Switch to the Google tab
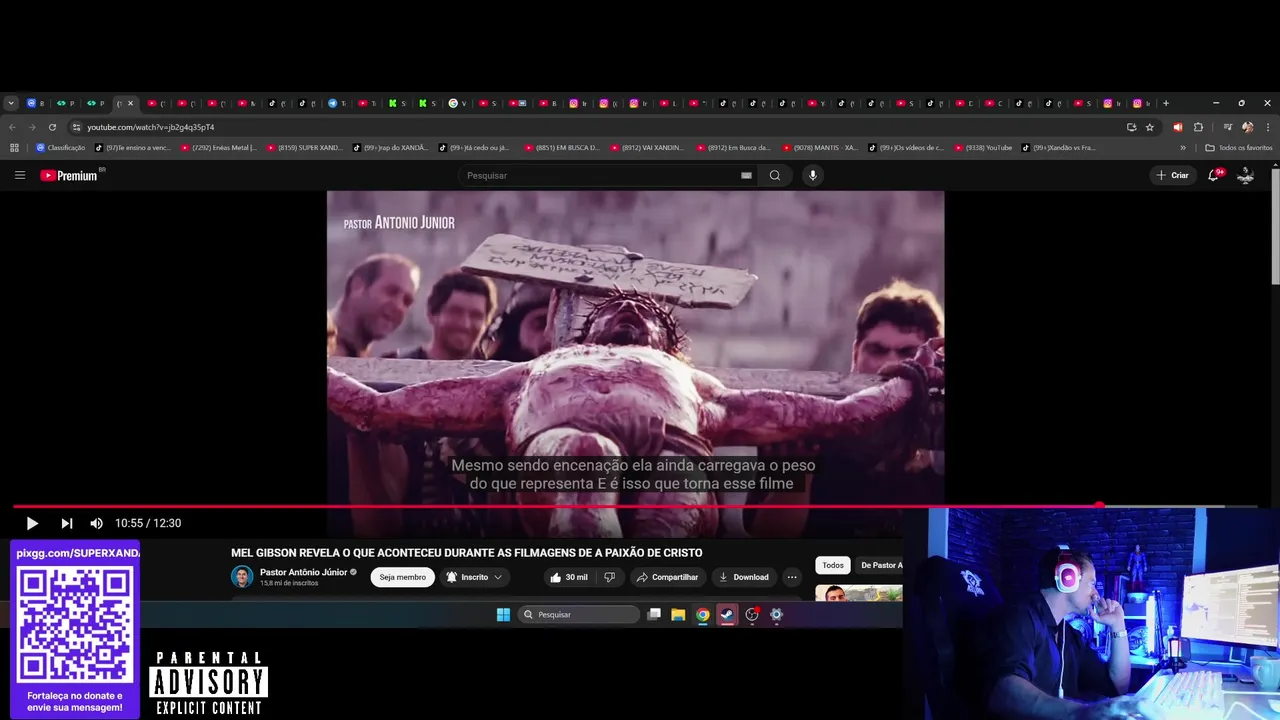 pos(458,103)
